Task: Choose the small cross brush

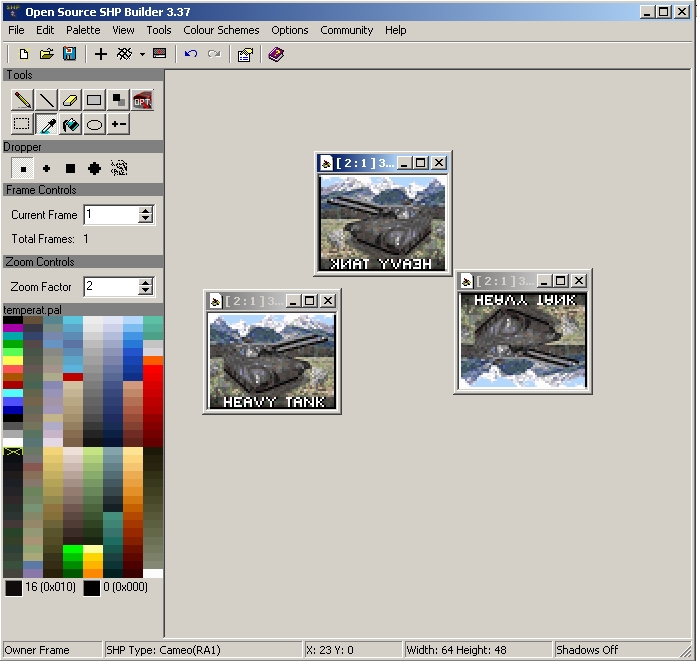Action: 46,168
